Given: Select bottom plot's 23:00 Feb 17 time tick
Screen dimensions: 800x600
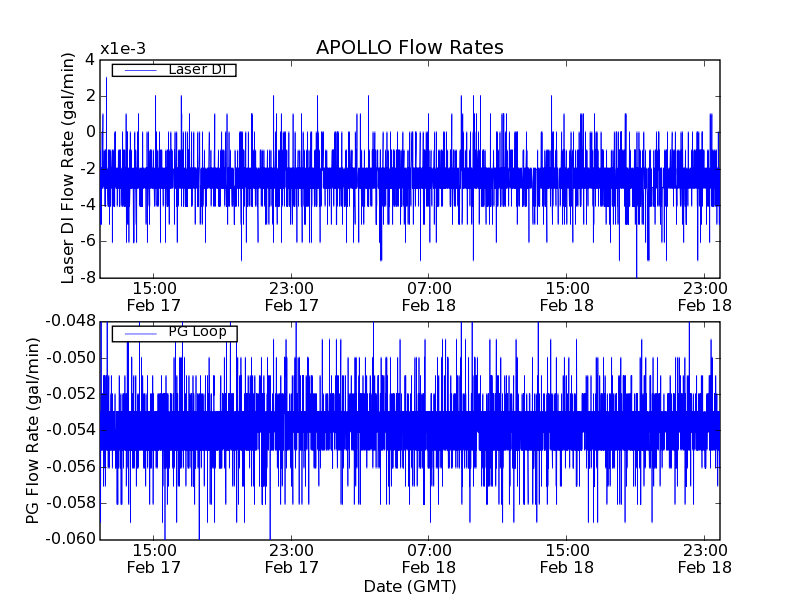Looking at the screenshot, I should click(x=291, y=558).
